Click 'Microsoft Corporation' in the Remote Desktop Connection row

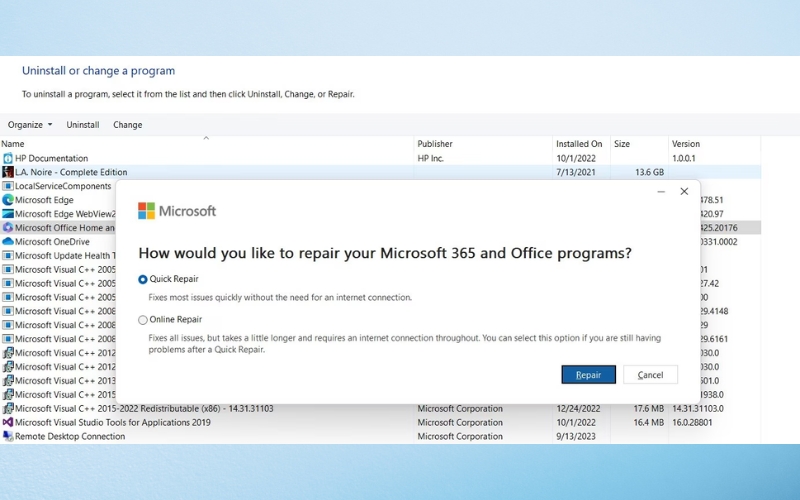[x=460, y=436]
